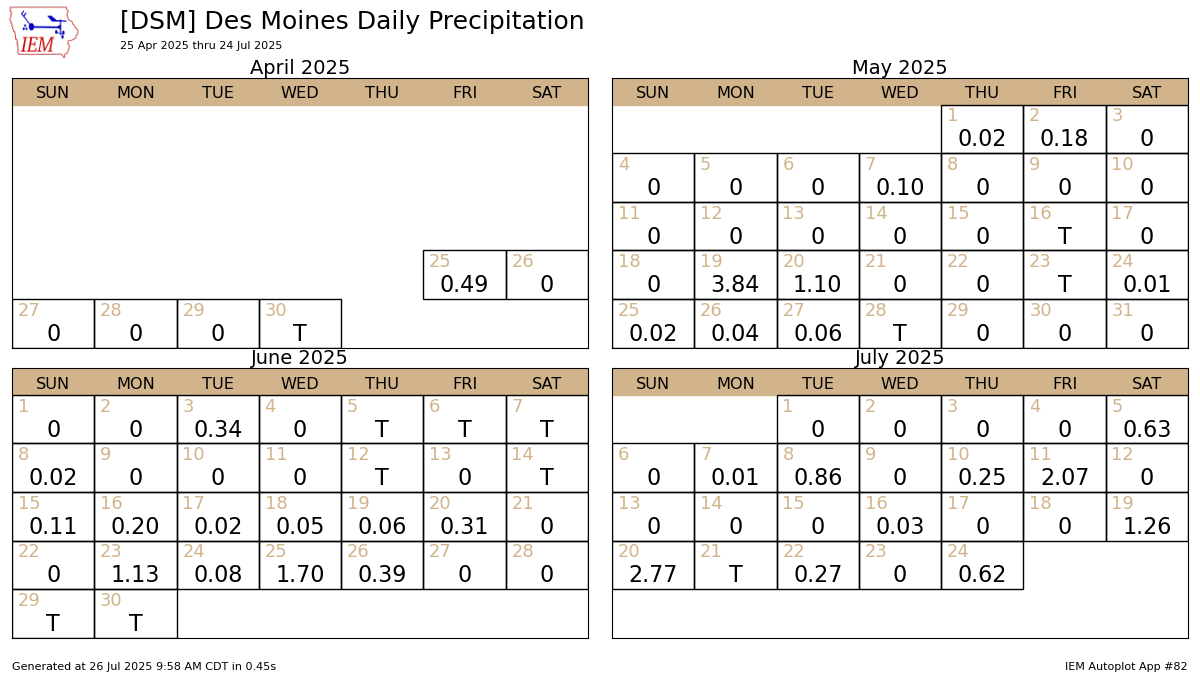Click the IEM Autoplot App #82 text

click(x=1126, y=666)
